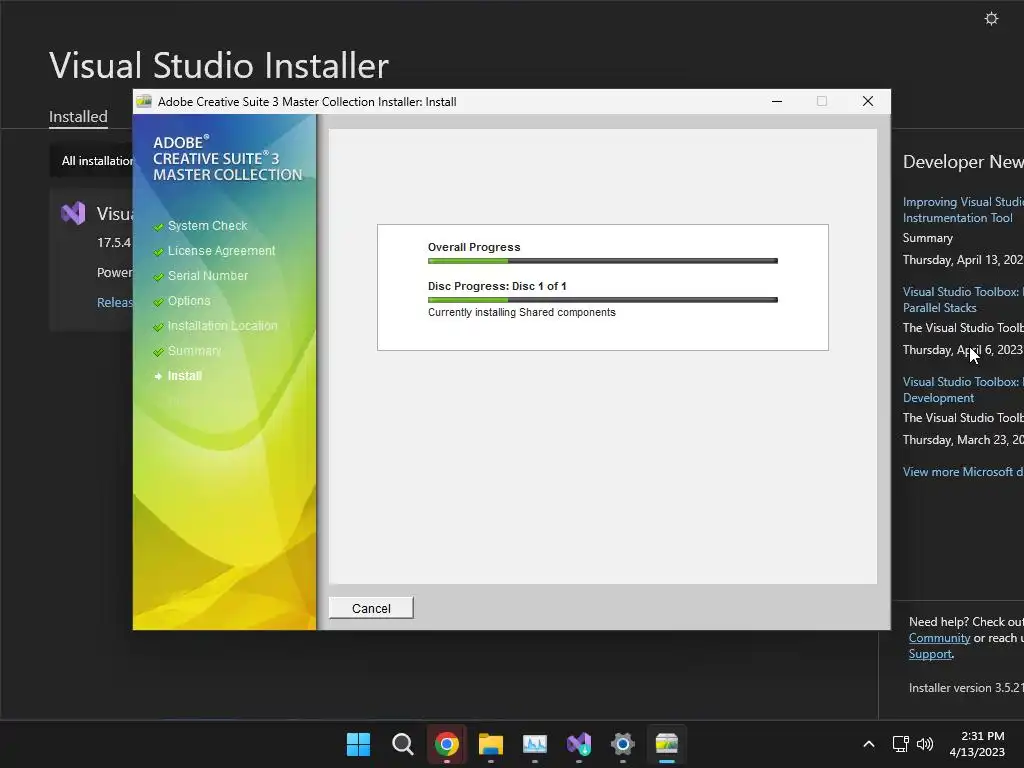Click the 17.5.4 version number

(114, 242)
